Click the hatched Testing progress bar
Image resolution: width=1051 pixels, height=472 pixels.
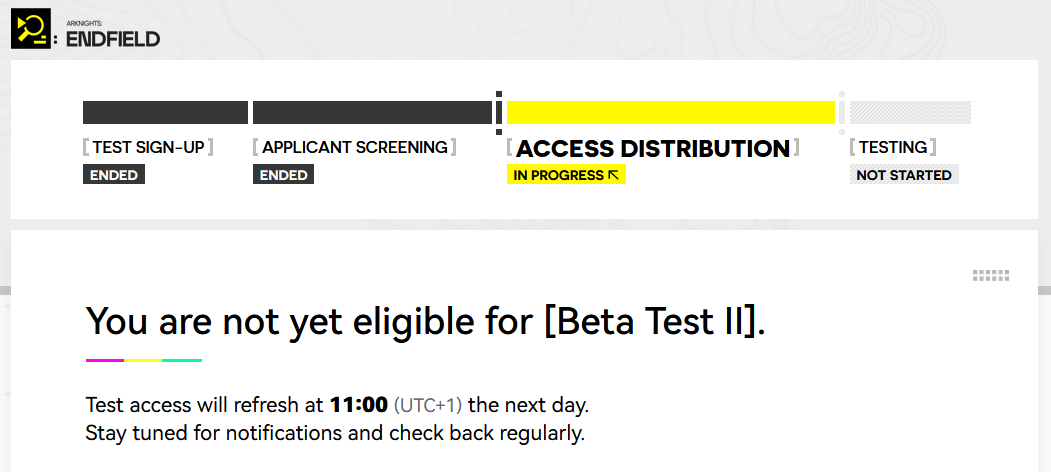(x=910, y=112)
